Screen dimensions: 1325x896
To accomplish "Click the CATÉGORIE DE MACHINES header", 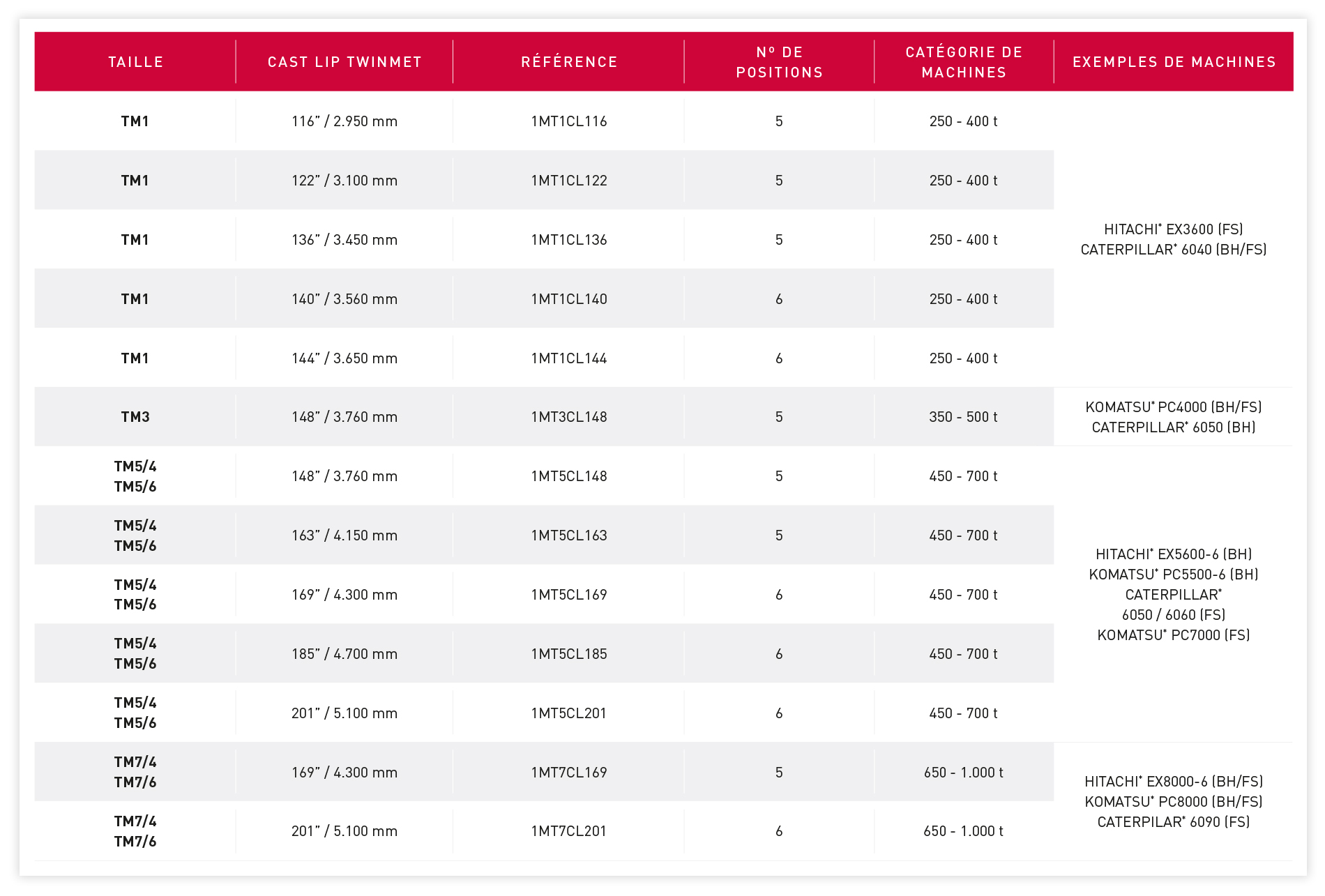I will [x=963, y=62].
